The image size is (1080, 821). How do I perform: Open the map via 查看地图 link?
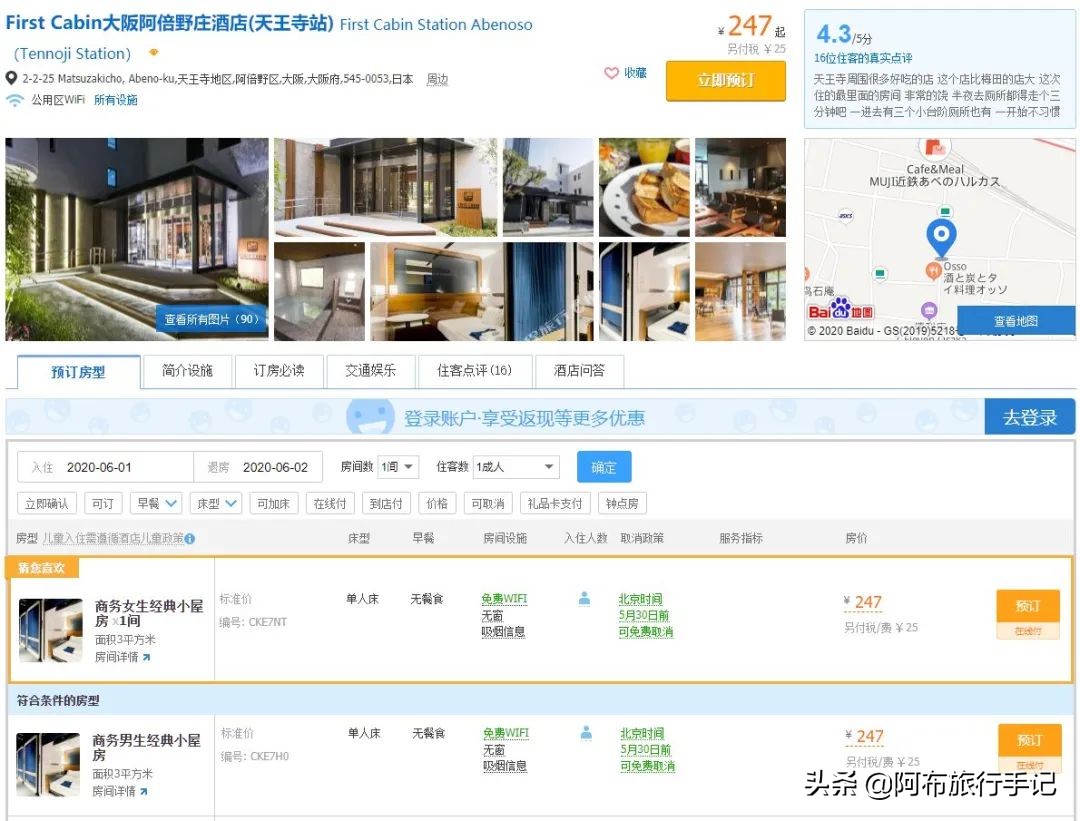tap(1019, 320)
